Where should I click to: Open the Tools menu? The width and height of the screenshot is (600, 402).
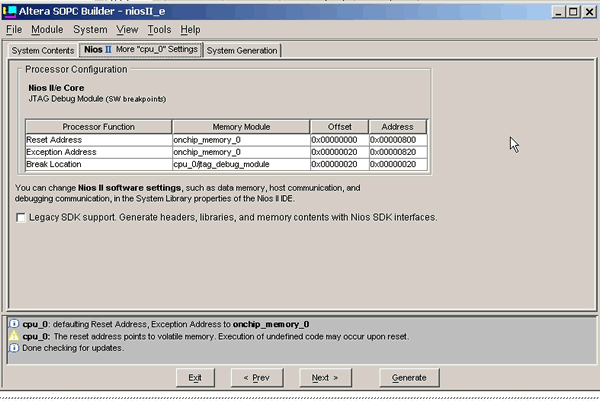(x=159, y=29)
